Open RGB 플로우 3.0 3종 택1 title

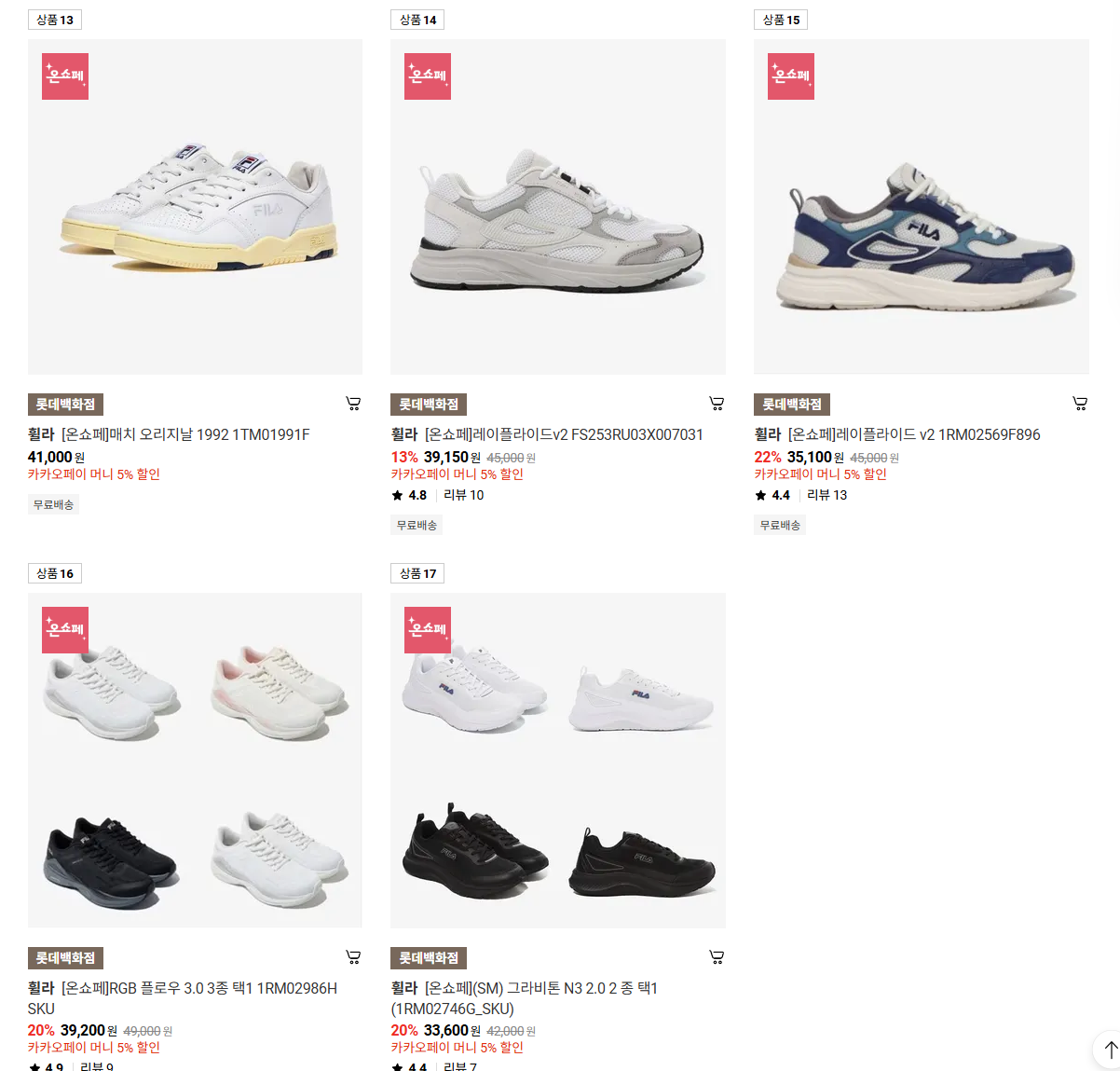coord(183,998)
